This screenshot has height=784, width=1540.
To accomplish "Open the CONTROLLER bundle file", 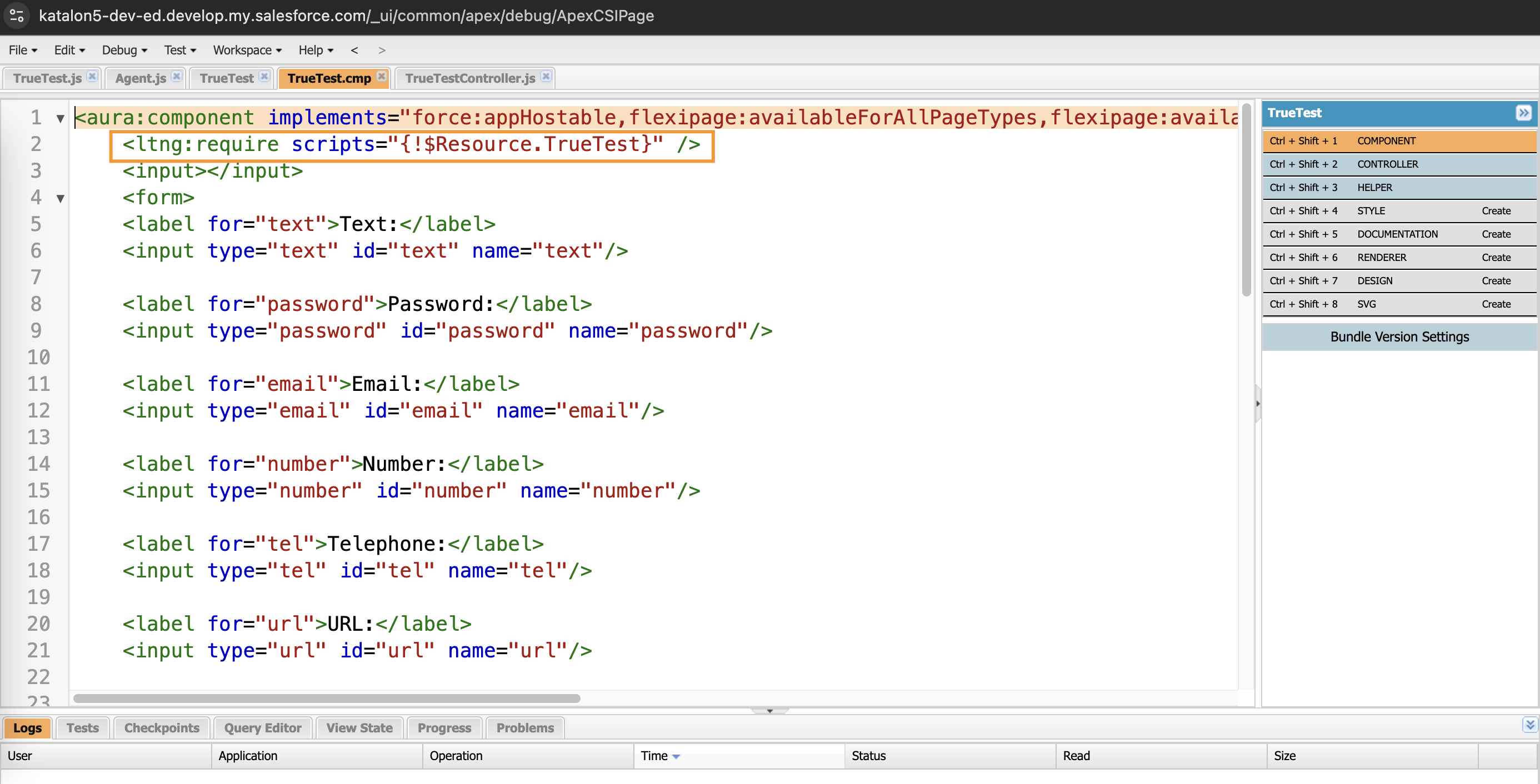I will pos(1399,164).
